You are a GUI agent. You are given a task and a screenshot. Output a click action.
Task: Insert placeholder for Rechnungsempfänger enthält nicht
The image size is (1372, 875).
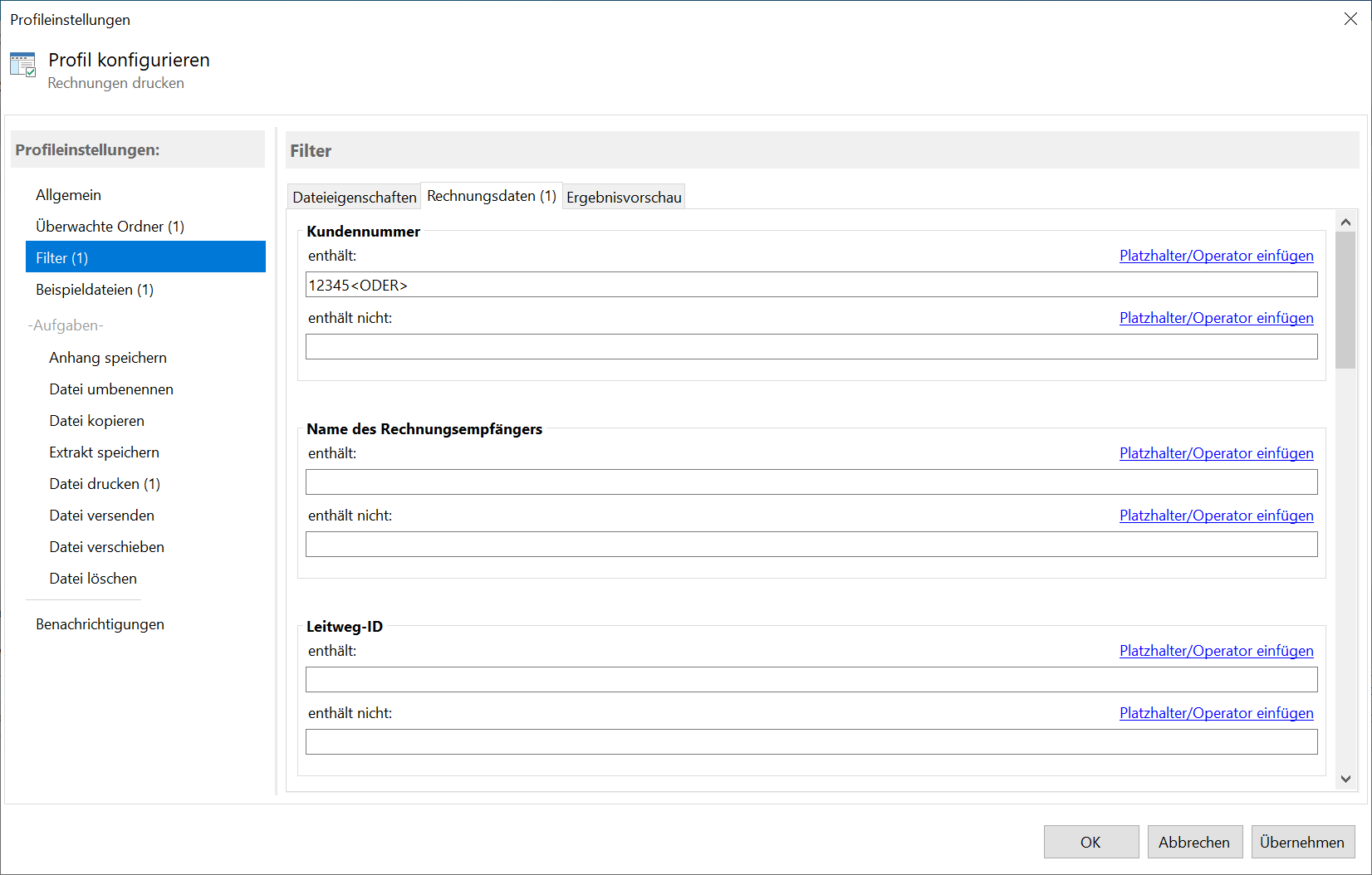coord(1216,516)
